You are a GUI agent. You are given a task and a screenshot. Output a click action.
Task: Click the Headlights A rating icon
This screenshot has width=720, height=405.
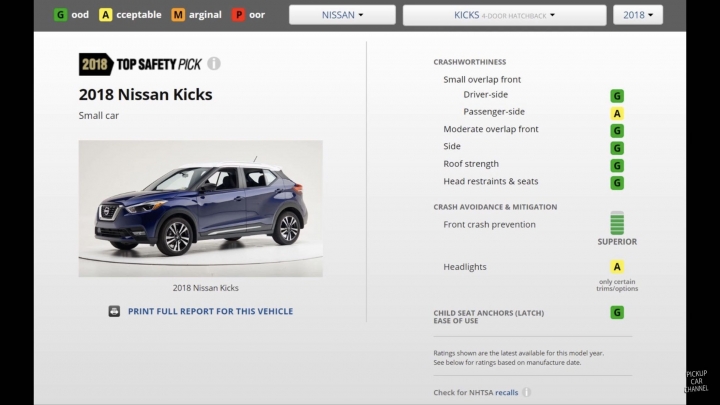pyautogui.click(x=617, y=266)
